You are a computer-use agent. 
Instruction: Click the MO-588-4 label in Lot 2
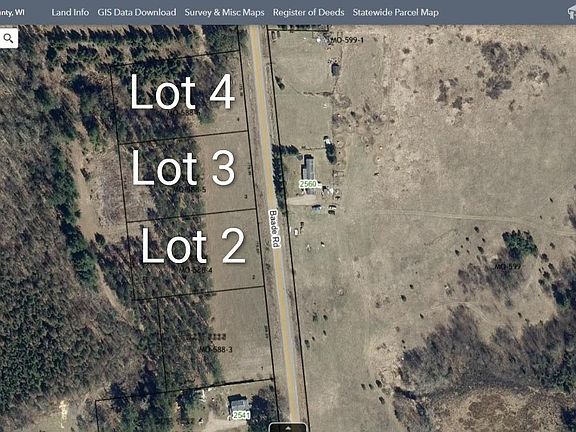point(195,270)
